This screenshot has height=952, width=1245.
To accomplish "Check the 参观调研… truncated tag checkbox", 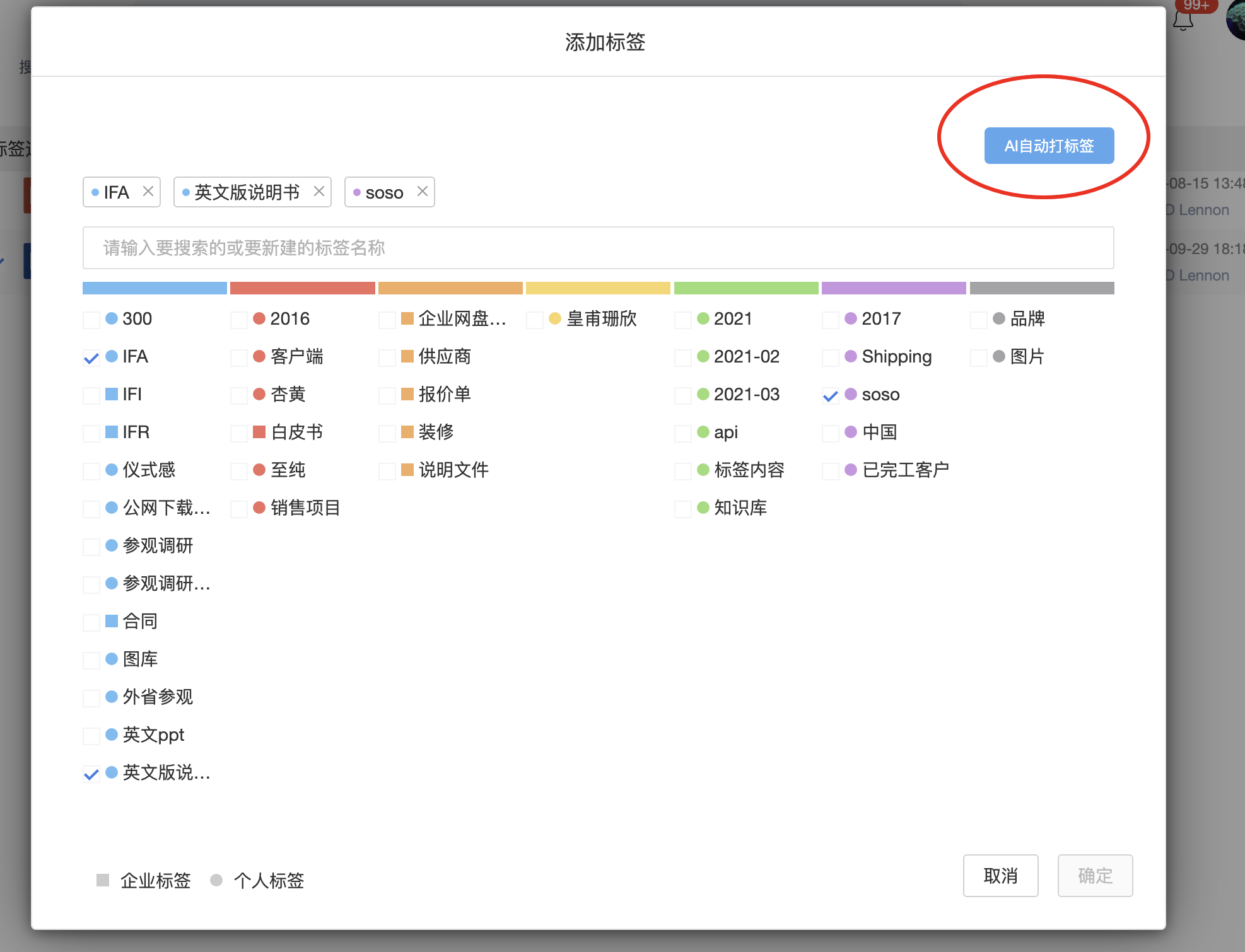I will pos(91,584).
